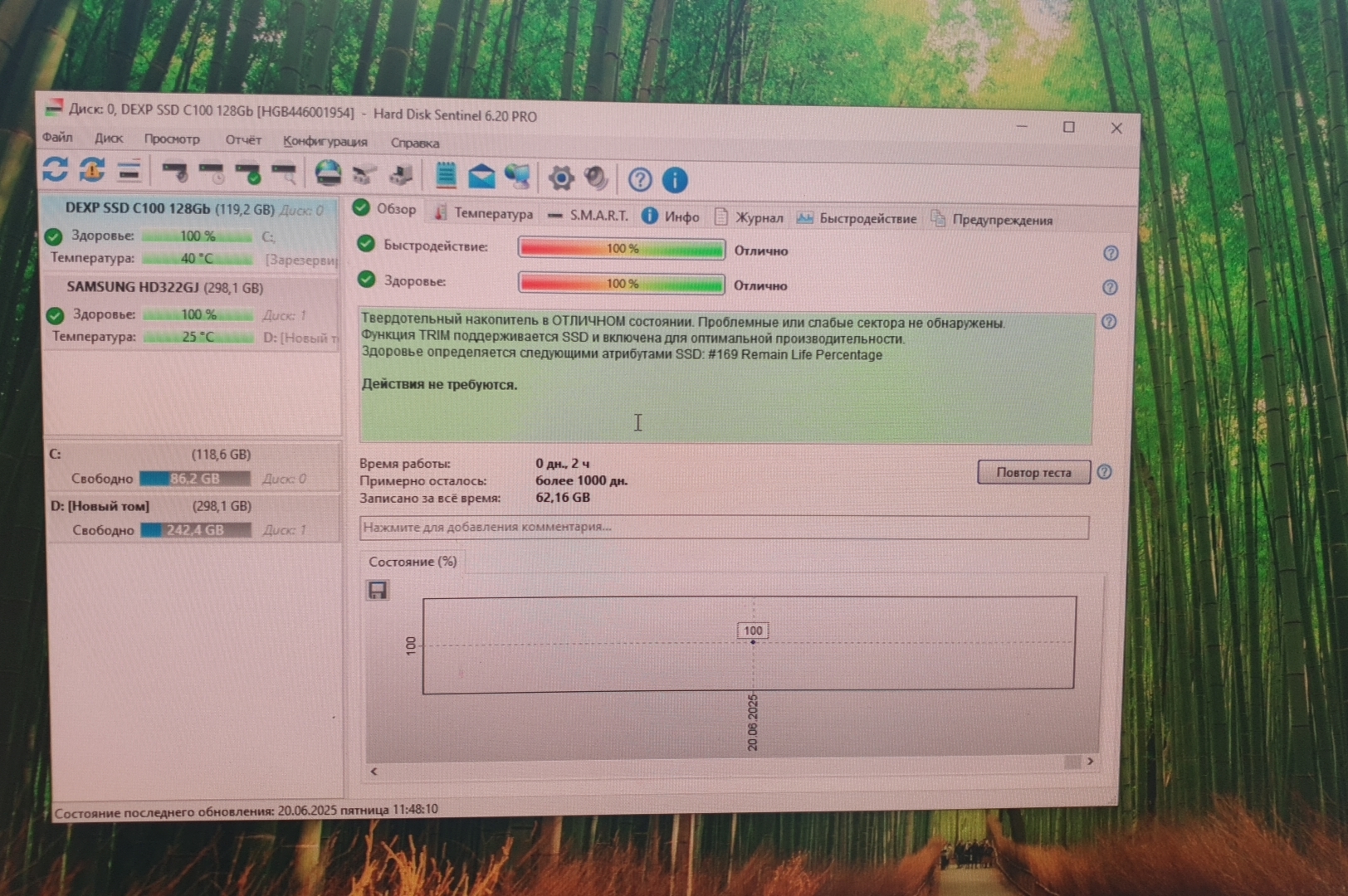Click help icon next to Повтор теста
The height and width of the screenshot is (896, 1348).
pyautogui.click(x=1104, y=471)
